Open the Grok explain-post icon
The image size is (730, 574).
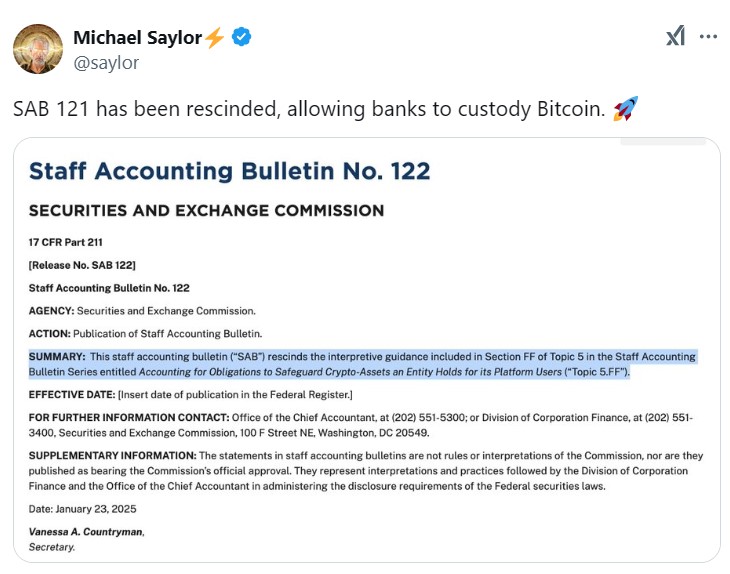click(x=675, y=37)
